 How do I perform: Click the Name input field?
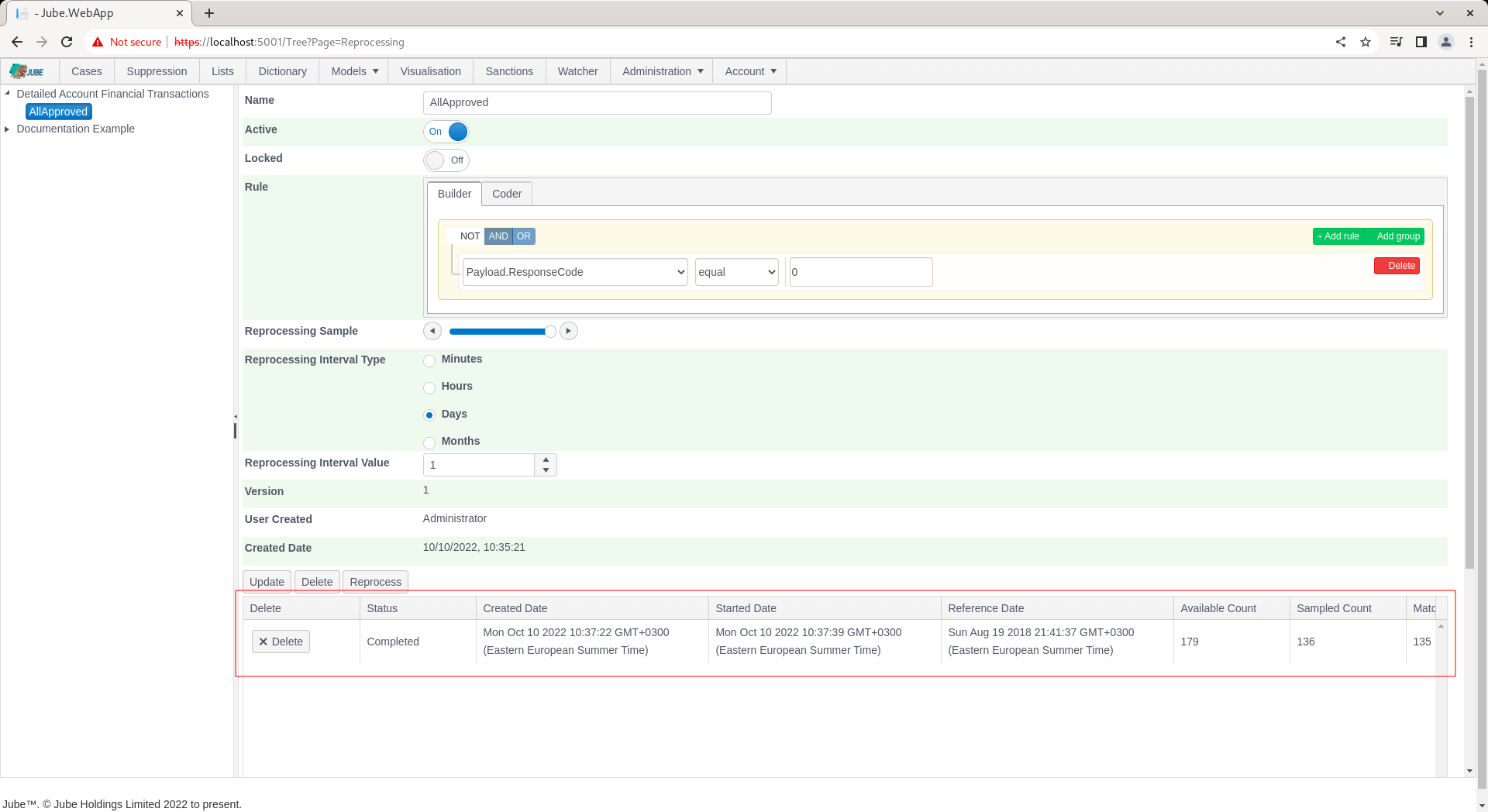click(597, 103)
